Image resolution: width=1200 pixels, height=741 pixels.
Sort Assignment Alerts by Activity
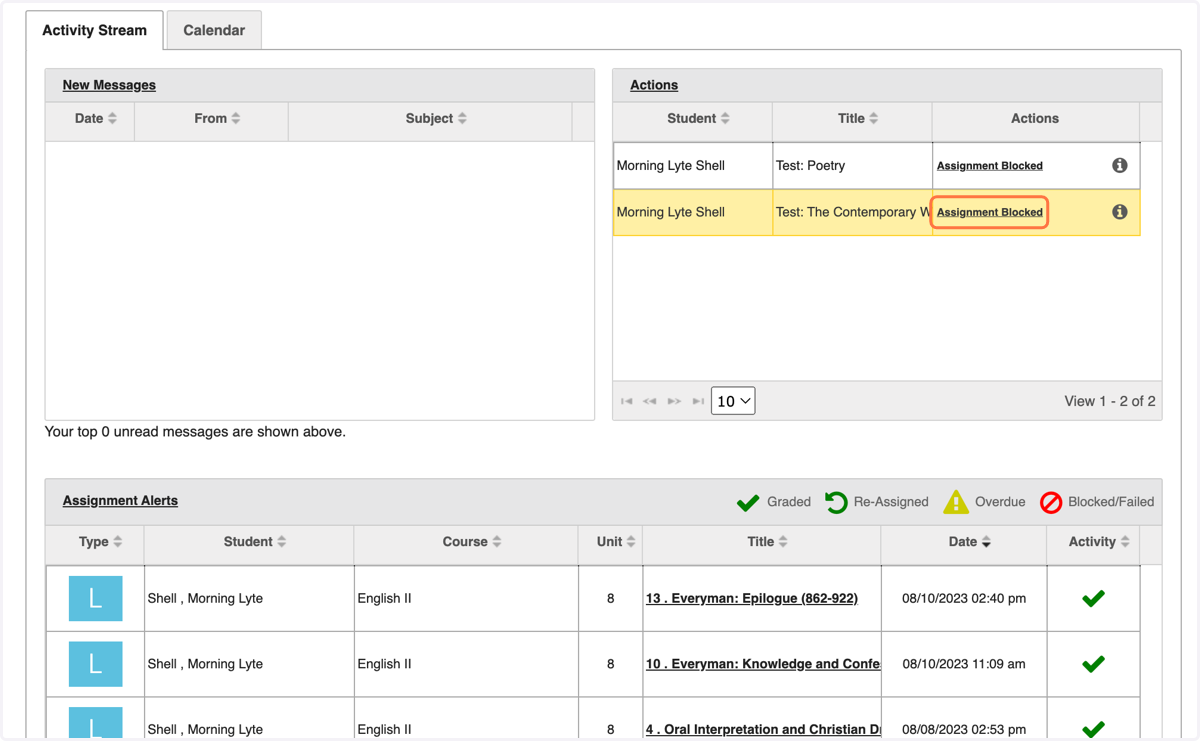click(x=1099, y=542)
